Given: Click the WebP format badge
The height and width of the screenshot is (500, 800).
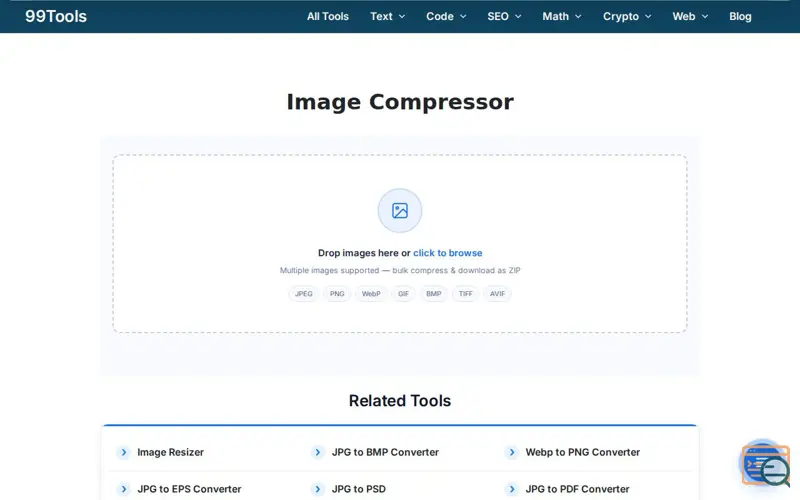Looking at the screenshot, I should pos(371,294).
